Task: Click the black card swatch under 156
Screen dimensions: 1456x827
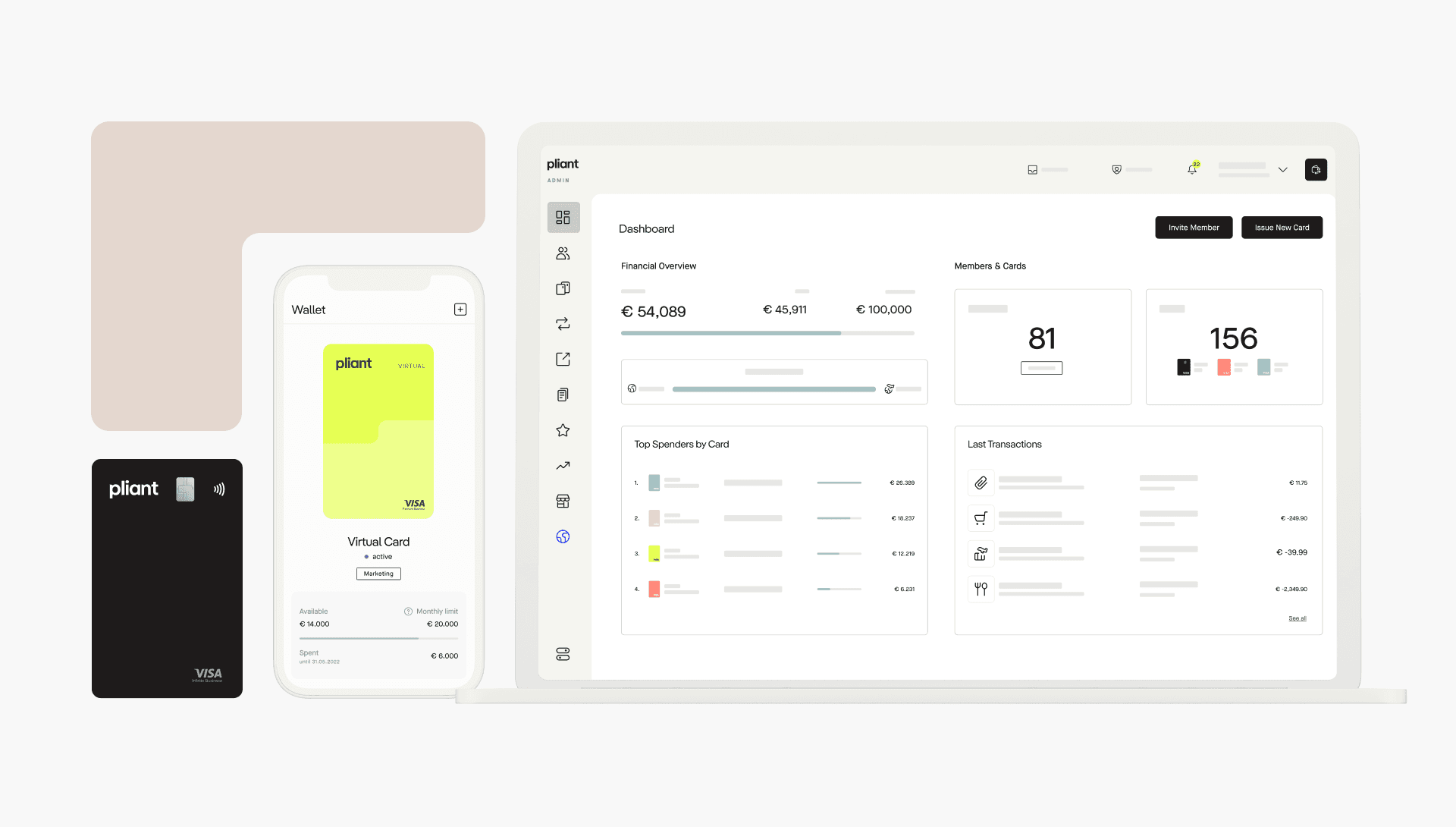Action: pyautogui.click(x=1183, y=367)
